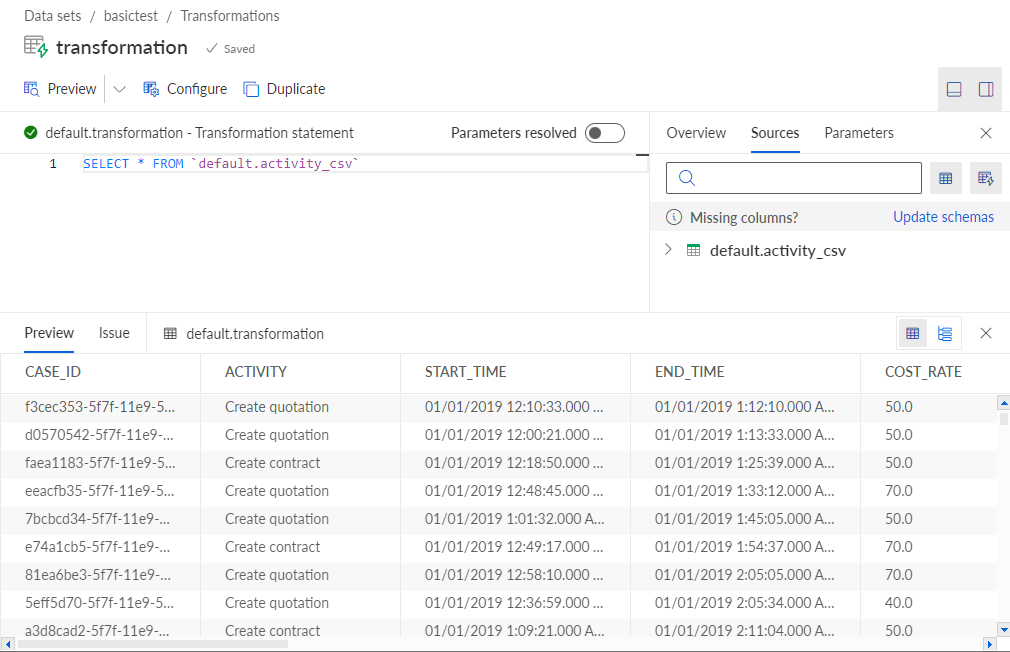The width and height of the screenshot is (1010, 652).
Task: Click the down arrow on the preview scrollbar
Action: click(x=1004, y=629)
